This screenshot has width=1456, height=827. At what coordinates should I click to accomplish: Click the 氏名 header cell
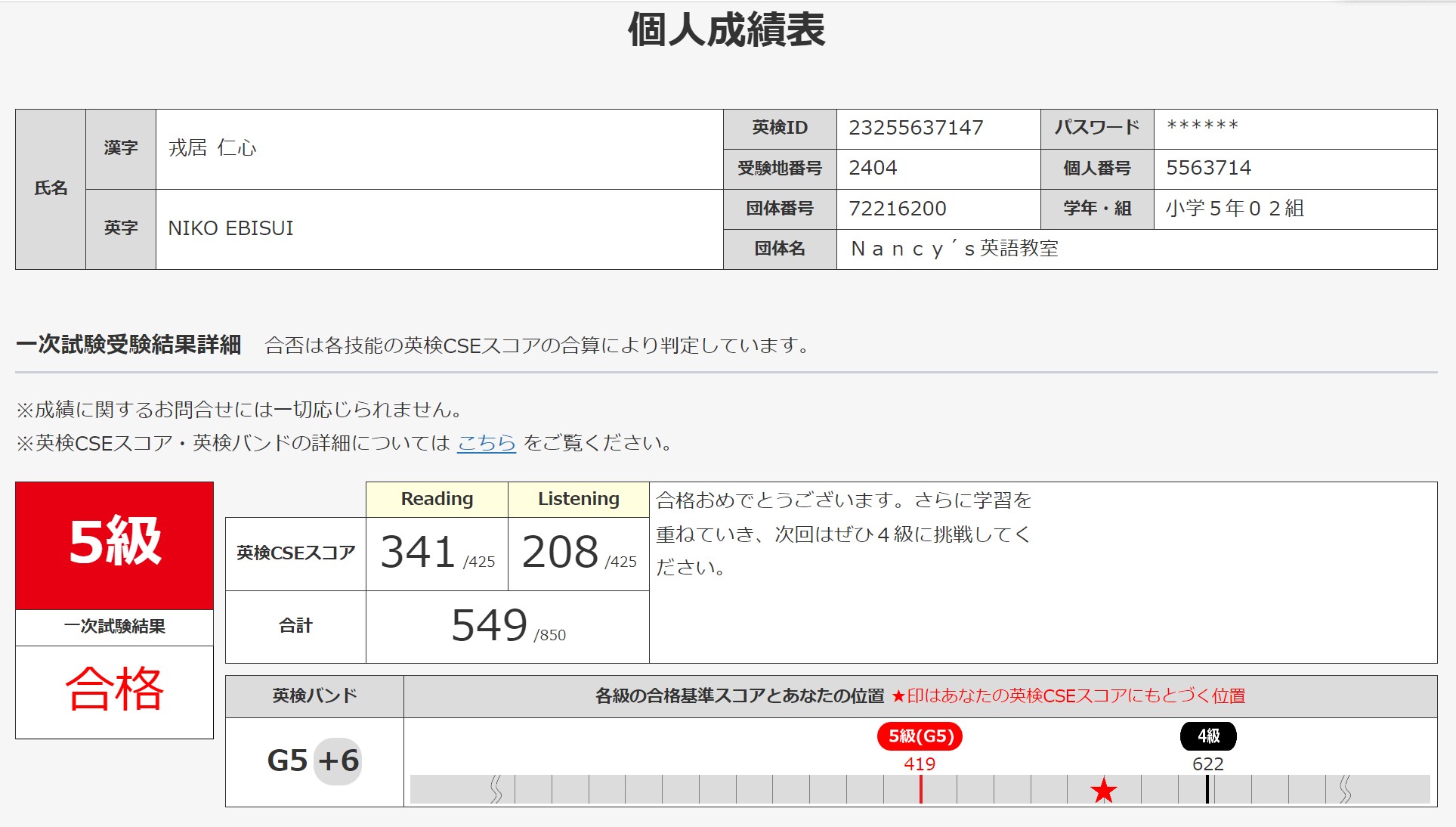(51, 189)
